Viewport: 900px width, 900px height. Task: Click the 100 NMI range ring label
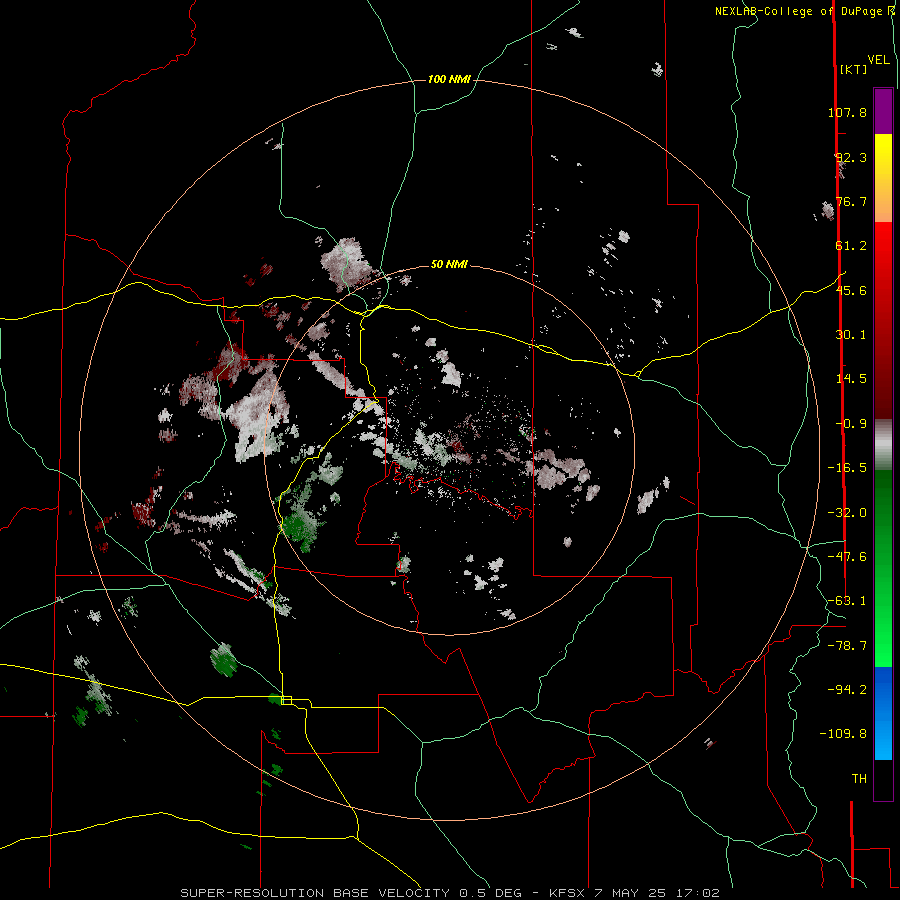[449, 79]
